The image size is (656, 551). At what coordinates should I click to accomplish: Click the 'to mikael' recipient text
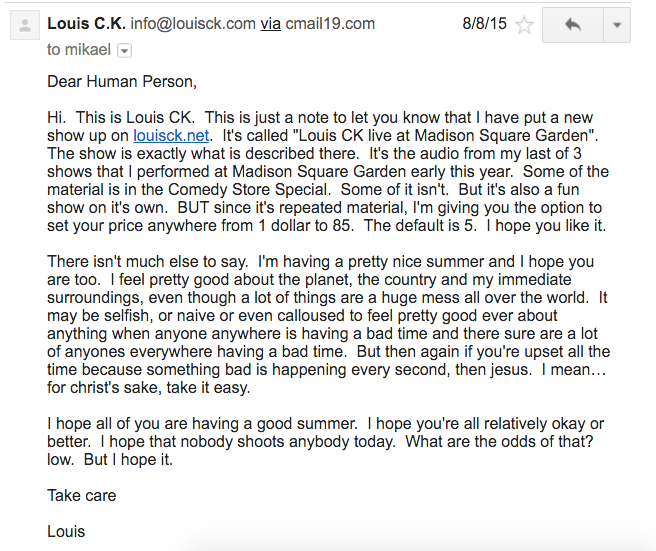pyautogui.click(x=80, y=49)
